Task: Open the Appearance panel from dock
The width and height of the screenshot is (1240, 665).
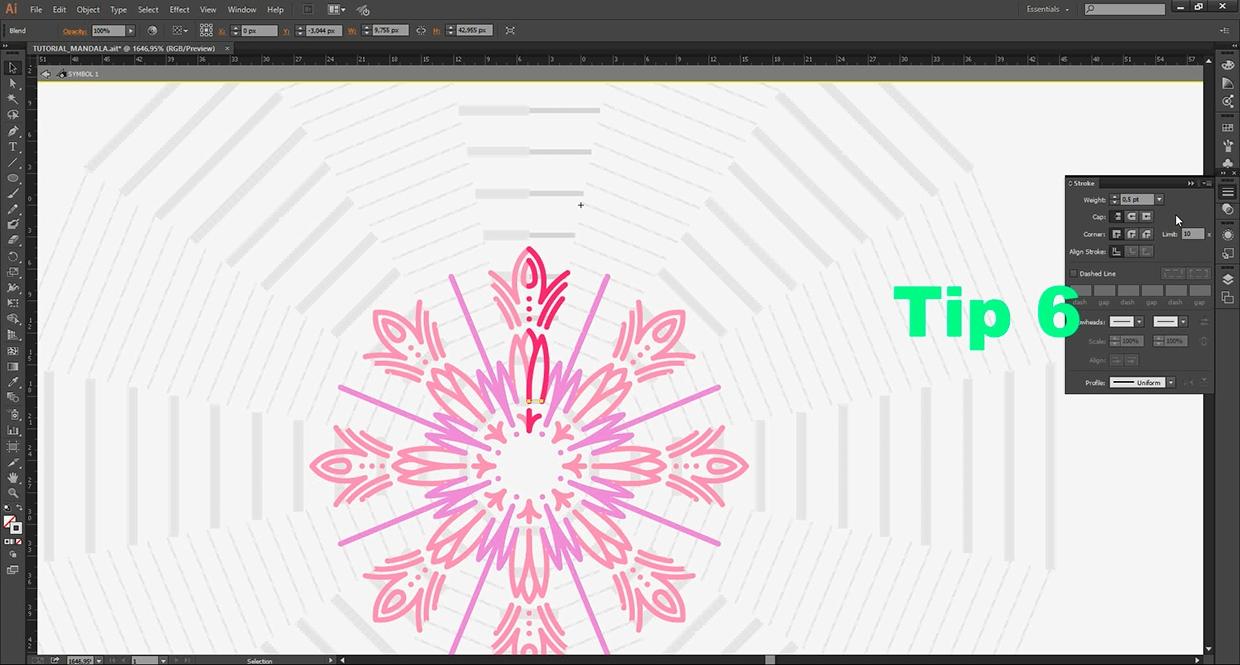Action: 1228,235
